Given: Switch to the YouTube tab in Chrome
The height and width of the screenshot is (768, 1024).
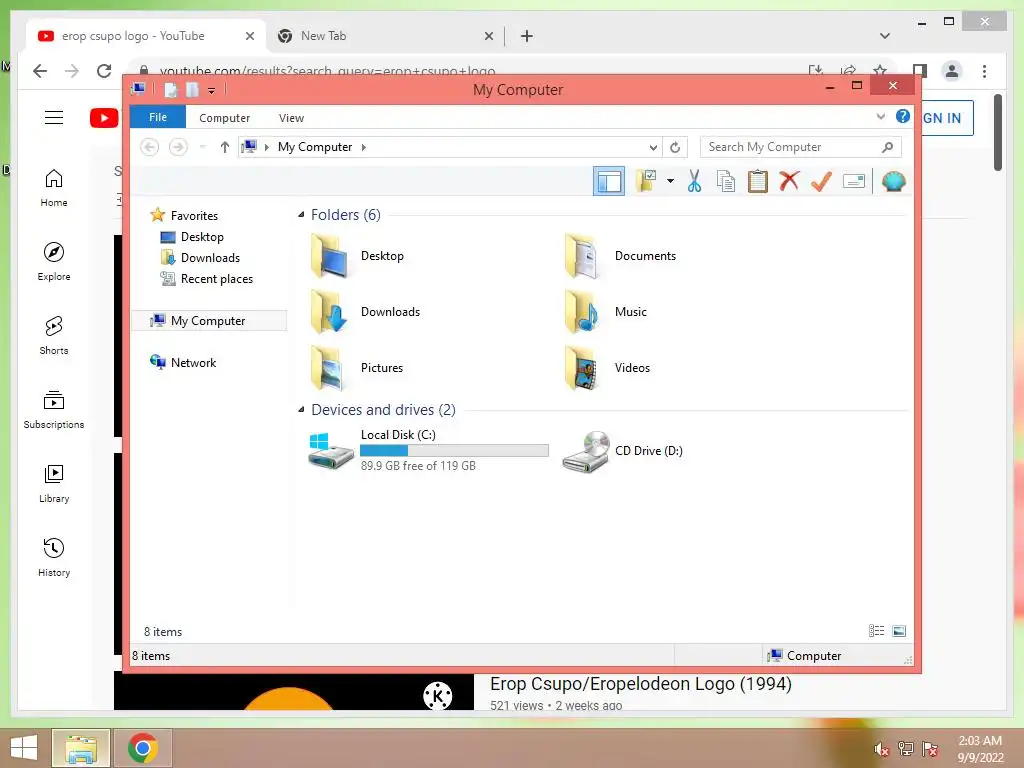Looking at the screenshot, I should [x=134, y=36].
